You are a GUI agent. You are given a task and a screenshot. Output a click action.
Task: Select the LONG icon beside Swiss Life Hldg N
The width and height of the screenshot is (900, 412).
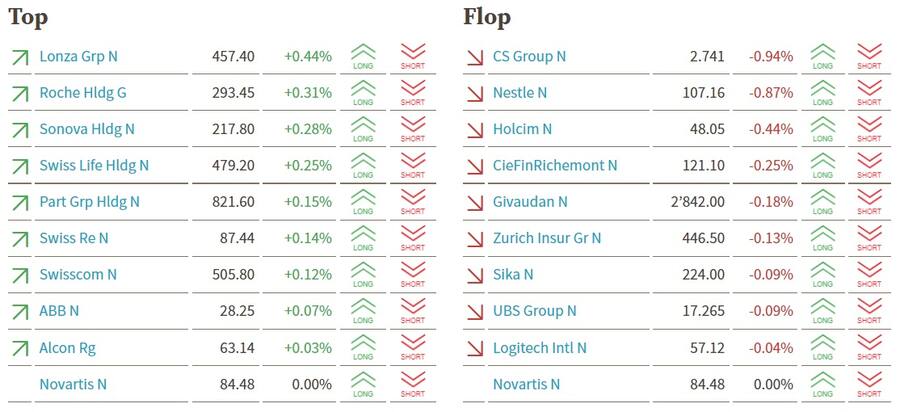pos(363,166)
